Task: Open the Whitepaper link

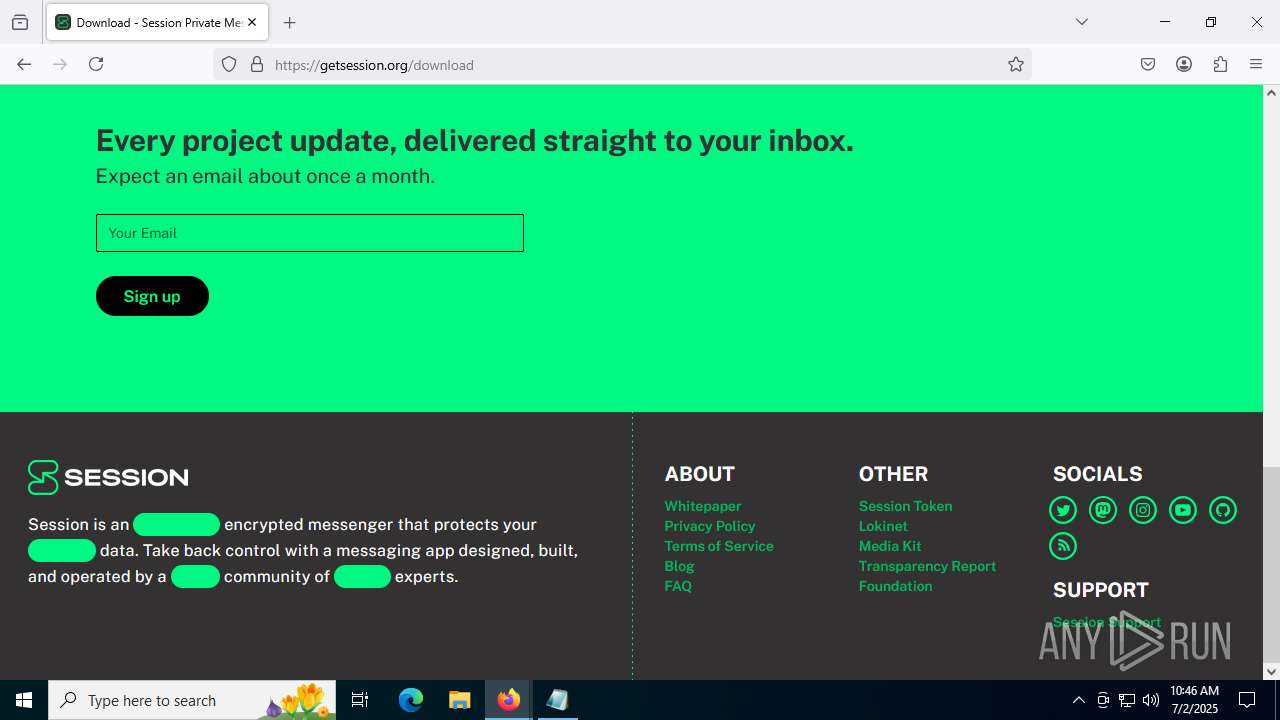Action: 703,506
